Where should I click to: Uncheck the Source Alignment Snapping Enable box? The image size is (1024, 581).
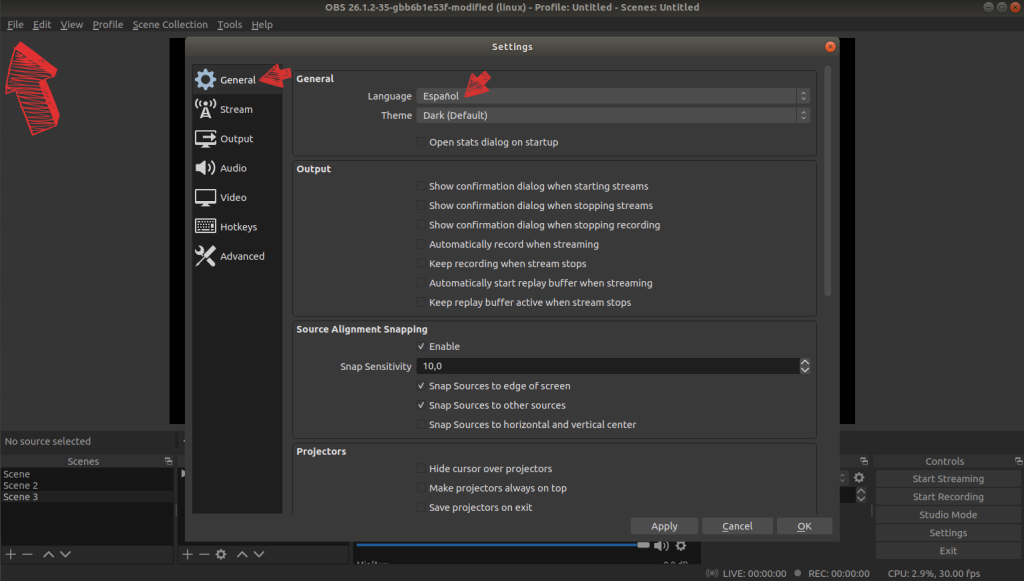pos(421,347)
